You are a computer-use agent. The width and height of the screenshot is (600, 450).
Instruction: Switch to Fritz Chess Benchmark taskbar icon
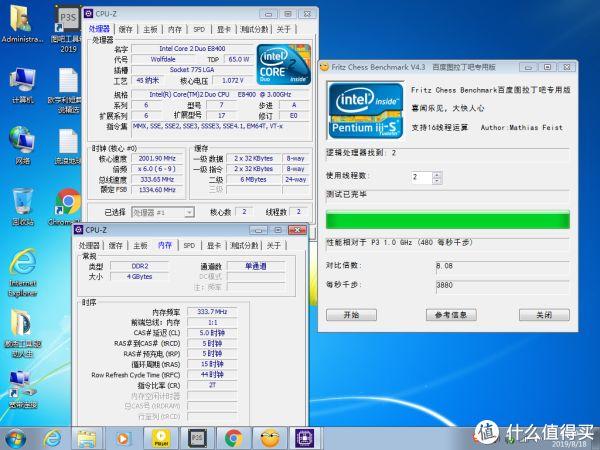point(270,439)
